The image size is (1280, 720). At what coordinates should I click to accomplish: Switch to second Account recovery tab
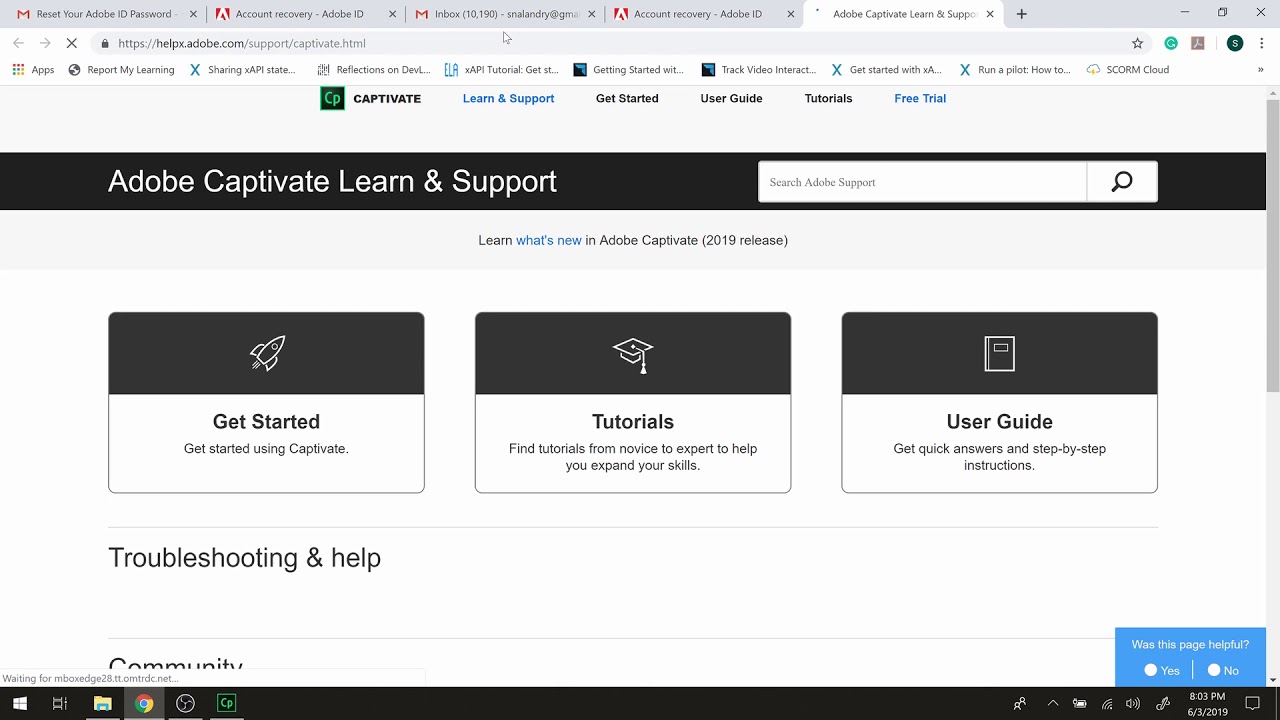[x=703, y=14]
